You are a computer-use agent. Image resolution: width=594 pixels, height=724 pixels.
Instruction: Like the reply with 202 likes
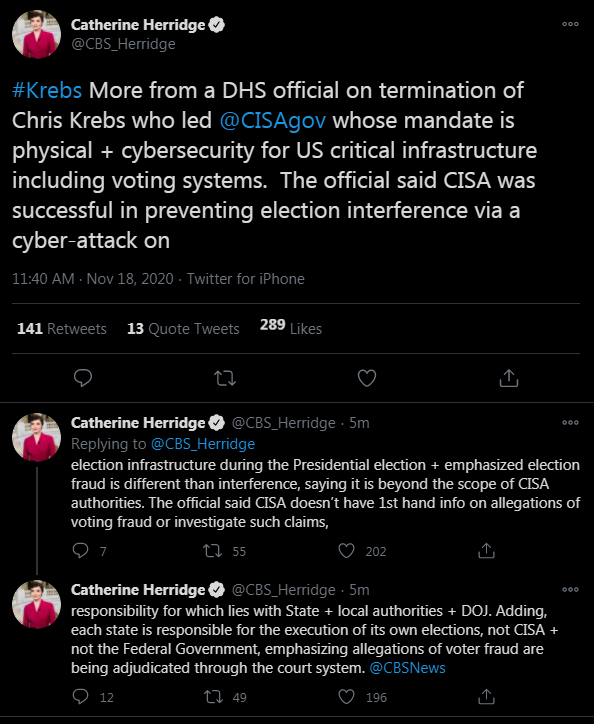pos(346,550)
